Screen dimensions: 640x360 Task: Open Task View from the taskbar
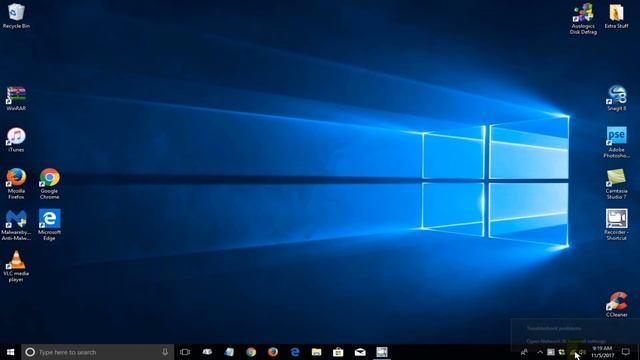(185, 352)
